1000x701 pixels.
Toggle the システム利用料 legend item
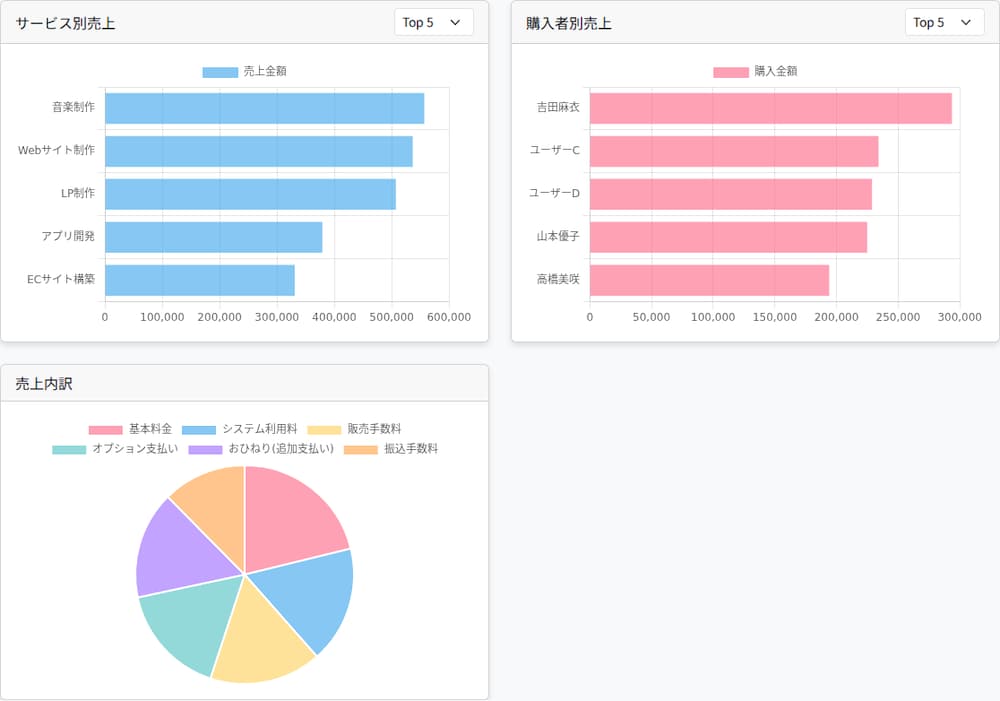240,429
